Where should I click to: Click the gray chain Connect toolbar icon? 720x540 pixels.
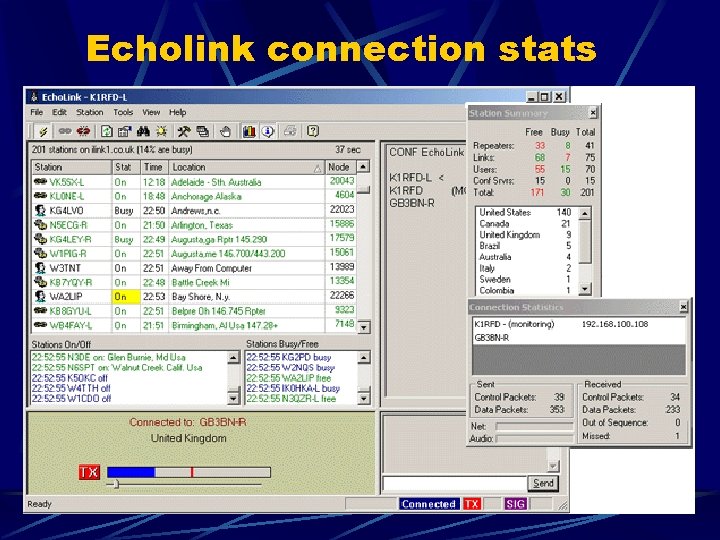65,132
